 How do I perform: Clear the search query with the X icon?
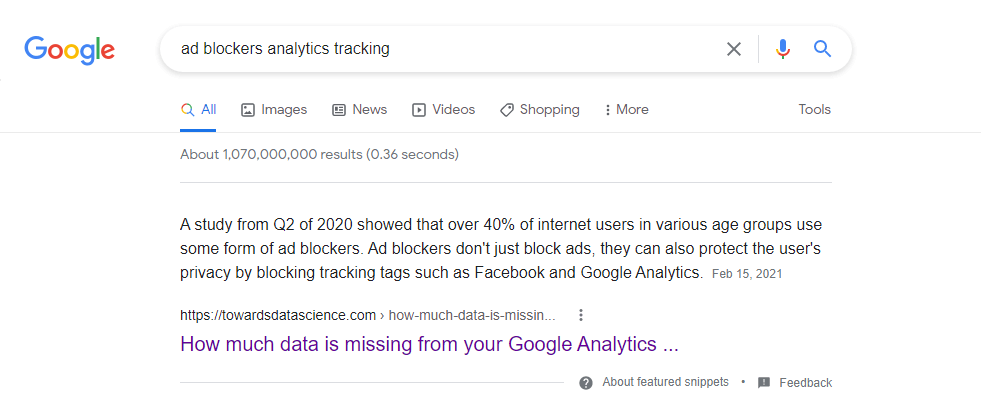tap(734, 49)
